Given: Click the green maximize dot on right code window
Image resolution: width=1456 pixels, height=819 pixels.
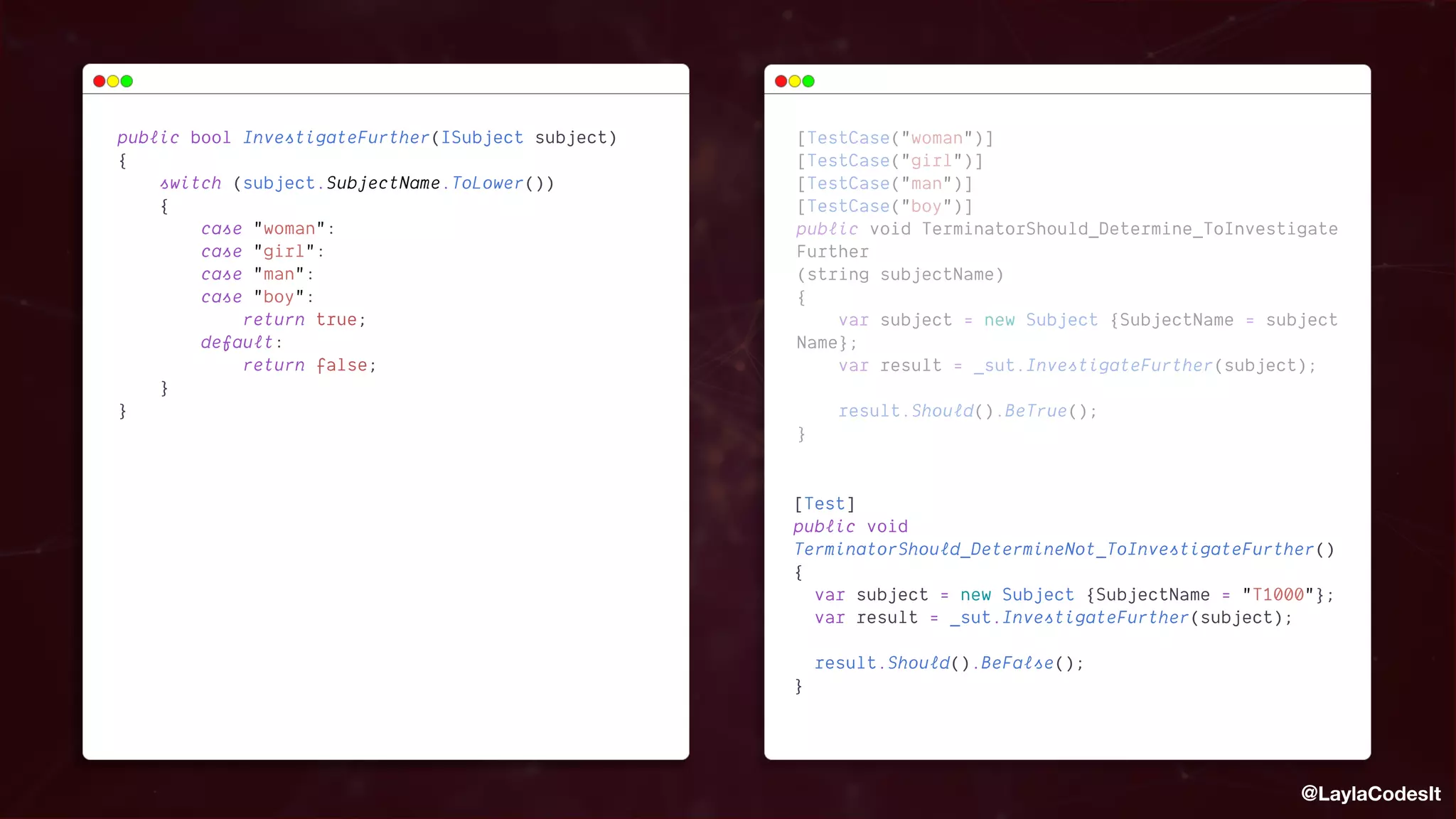Looking at the screenshot, I should tap(808, 81).
